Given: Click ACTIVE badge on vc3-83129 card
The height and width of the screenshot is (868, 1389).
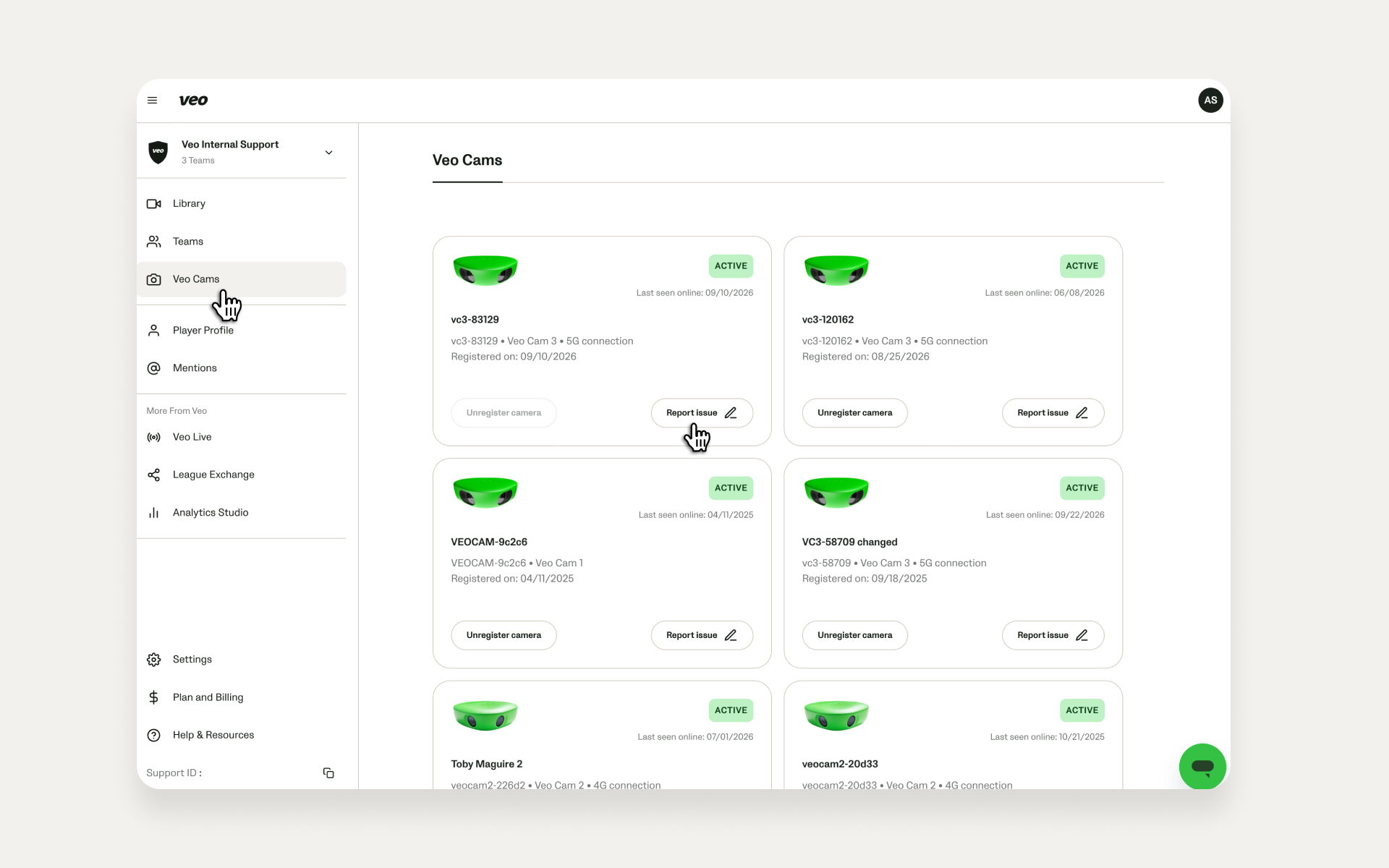Looking at the screenshot, I should [731, 266].
